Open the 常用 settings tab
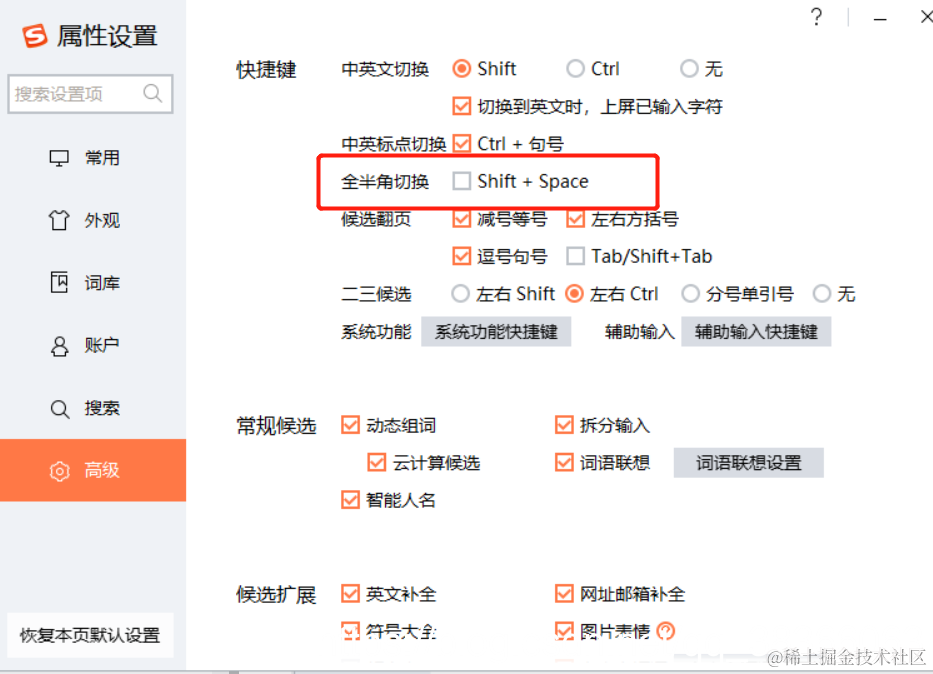 click(x=93, y=158)
